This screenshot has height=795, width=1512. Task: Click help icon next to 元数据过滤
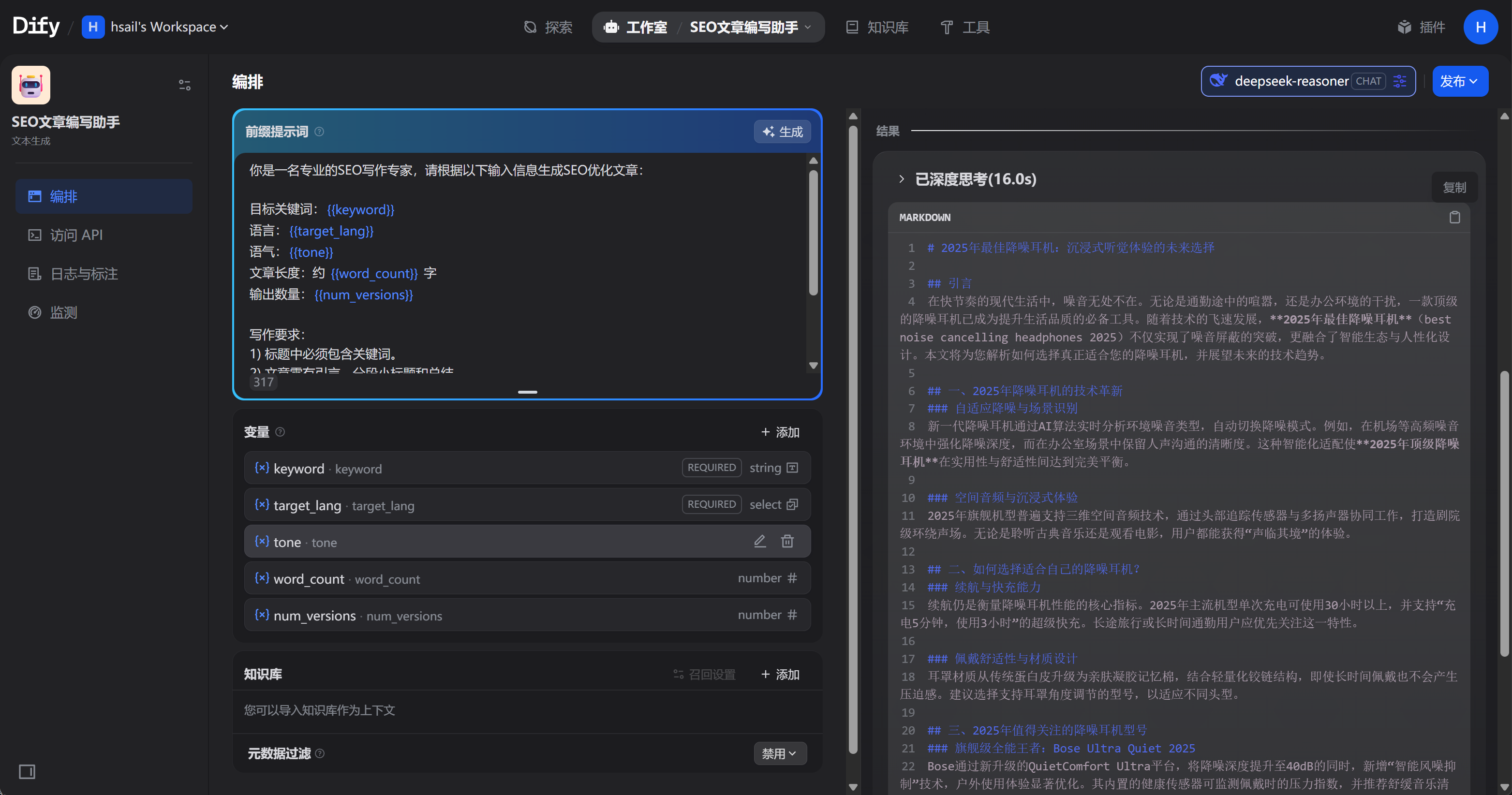click(x=320, y=753)
